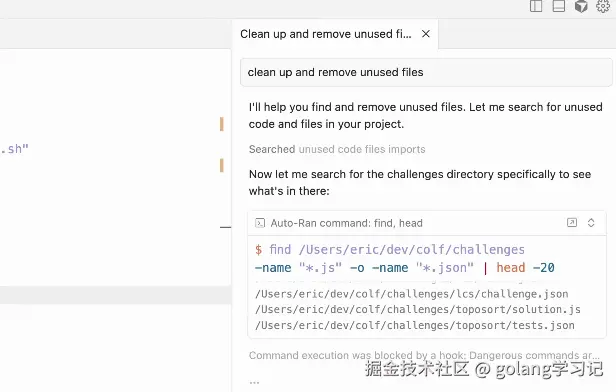Click the cube icon in top bar
616x392 pixels.
[x=581, y=6]
